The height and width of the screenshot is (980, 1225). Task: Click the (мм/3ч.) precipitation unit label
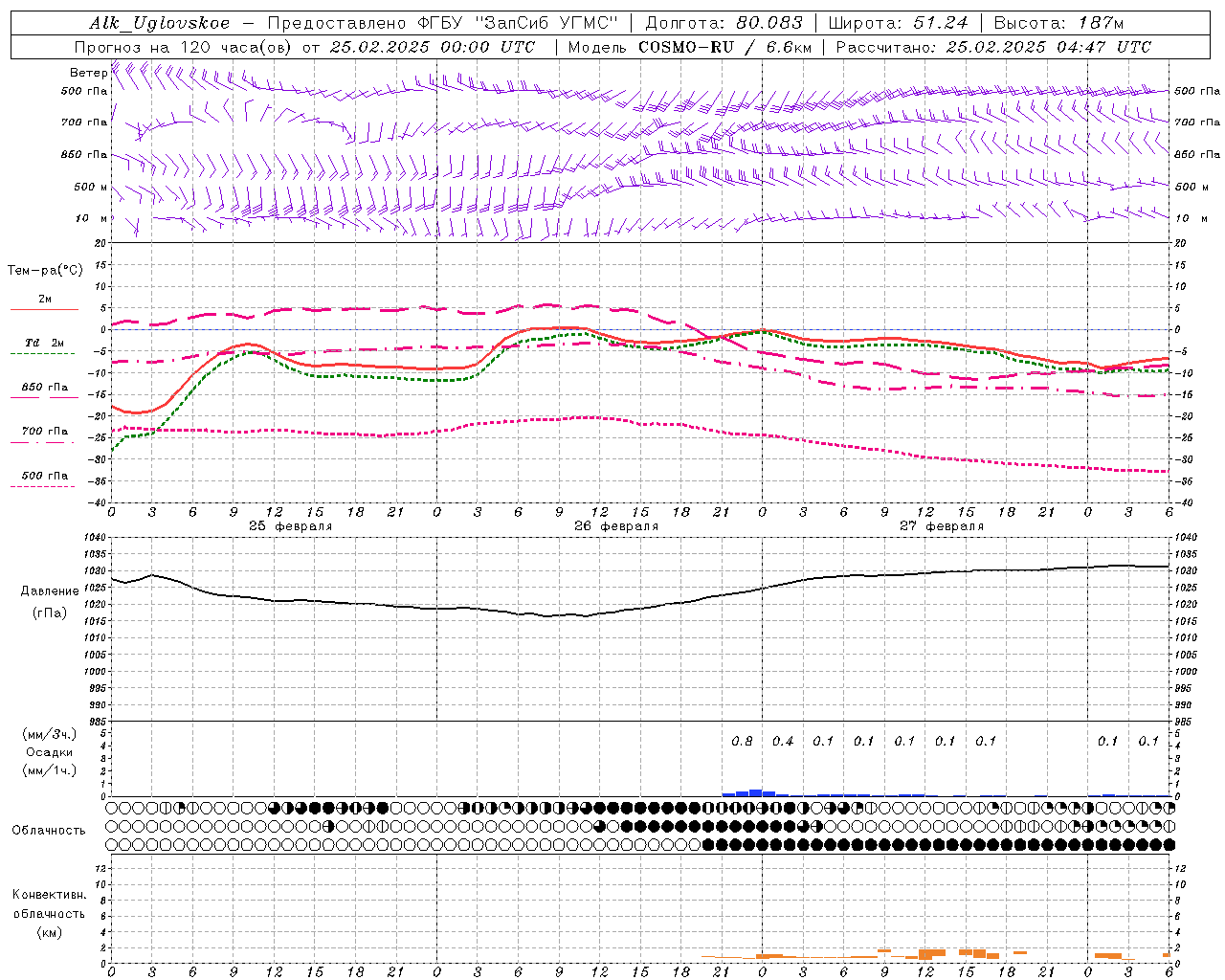click(49, 734)
